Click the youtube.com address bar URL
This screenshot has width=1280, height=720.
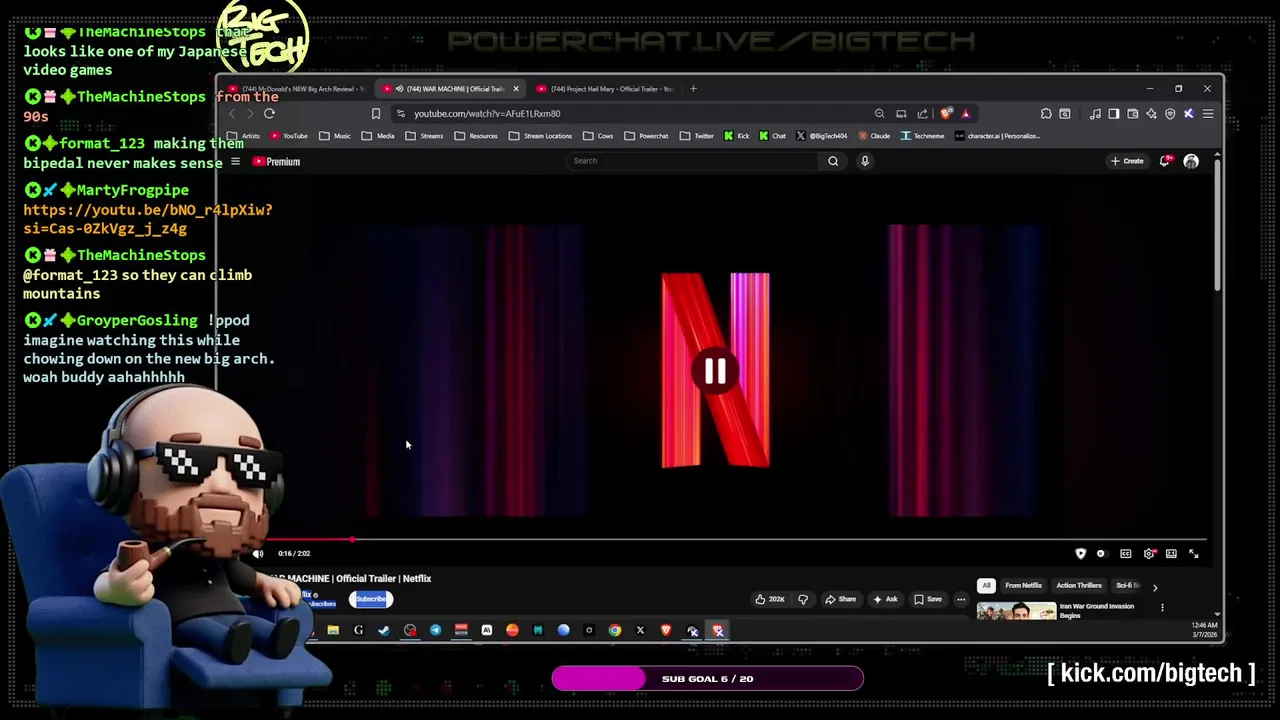tap(487, 114)
